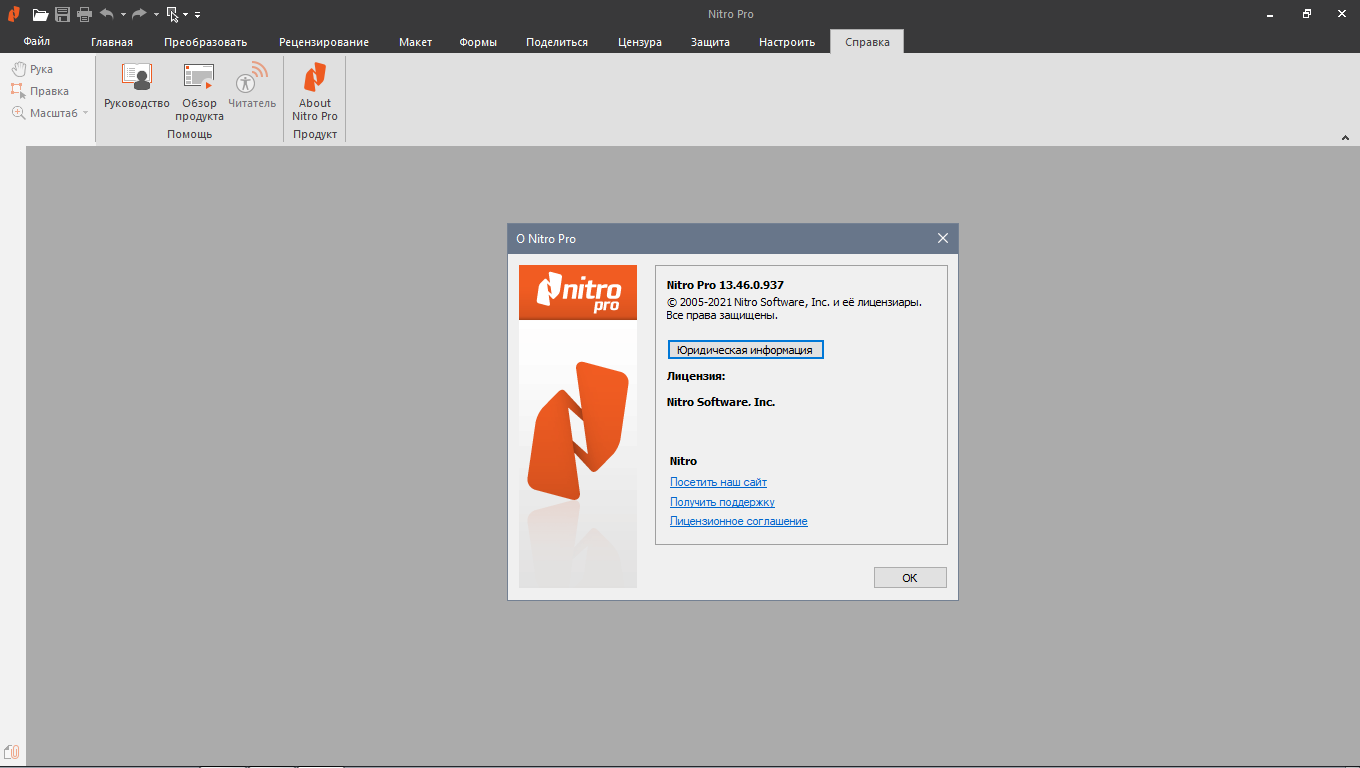Switch to the Настроить tab
Image resolution: width=1360 pixels, height=768 pixels.
[787, 42]
